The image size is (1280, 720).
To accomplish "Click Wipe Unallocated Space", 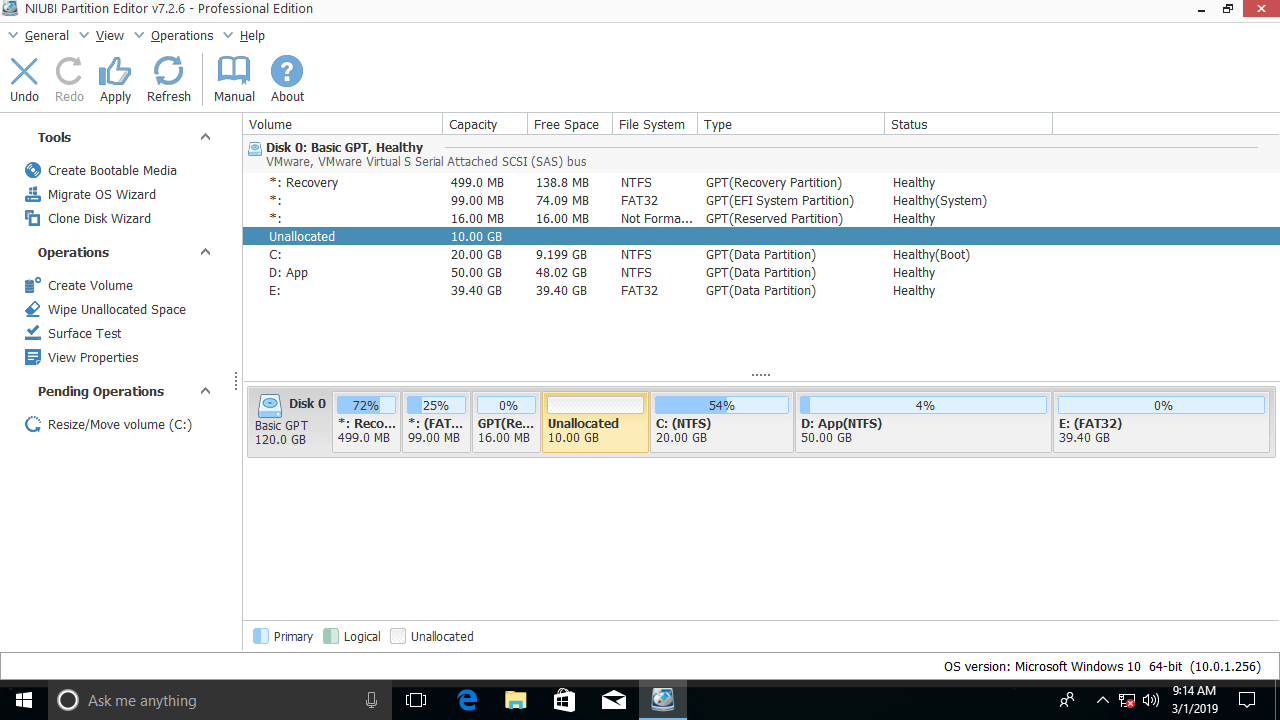I will [x=116, y=310].
